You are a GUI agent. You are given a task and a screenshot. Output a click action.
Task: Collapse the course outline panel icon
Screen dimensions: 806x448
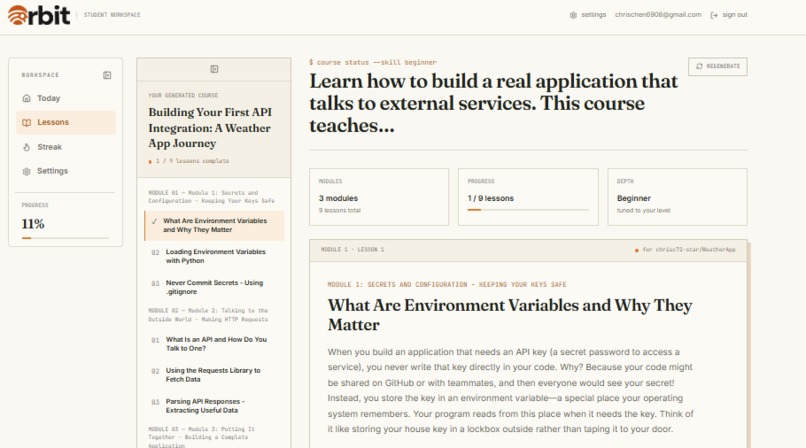point(214,69)
